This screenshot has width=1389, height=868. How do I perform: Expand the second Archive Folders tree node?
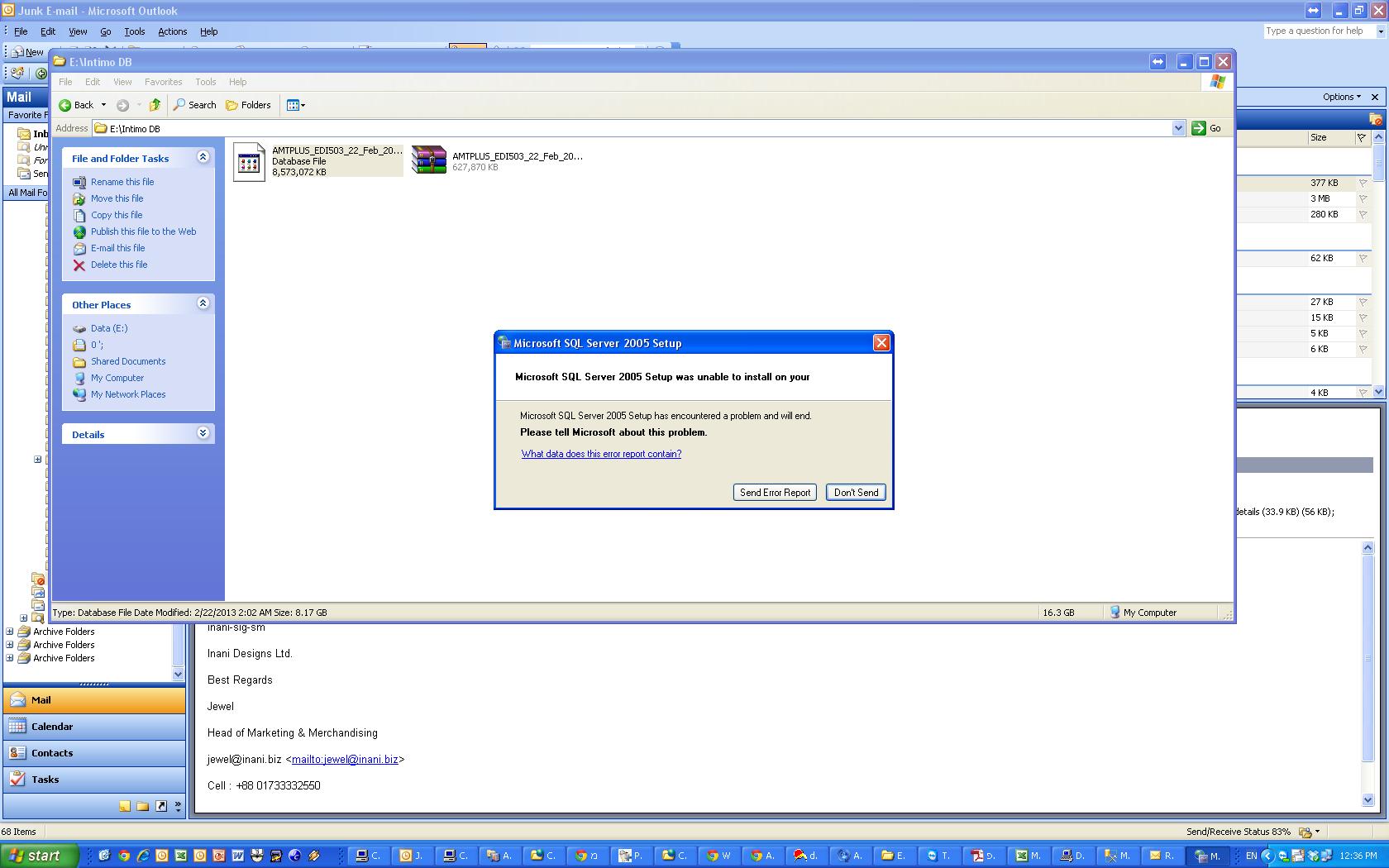tap(10, 645)
